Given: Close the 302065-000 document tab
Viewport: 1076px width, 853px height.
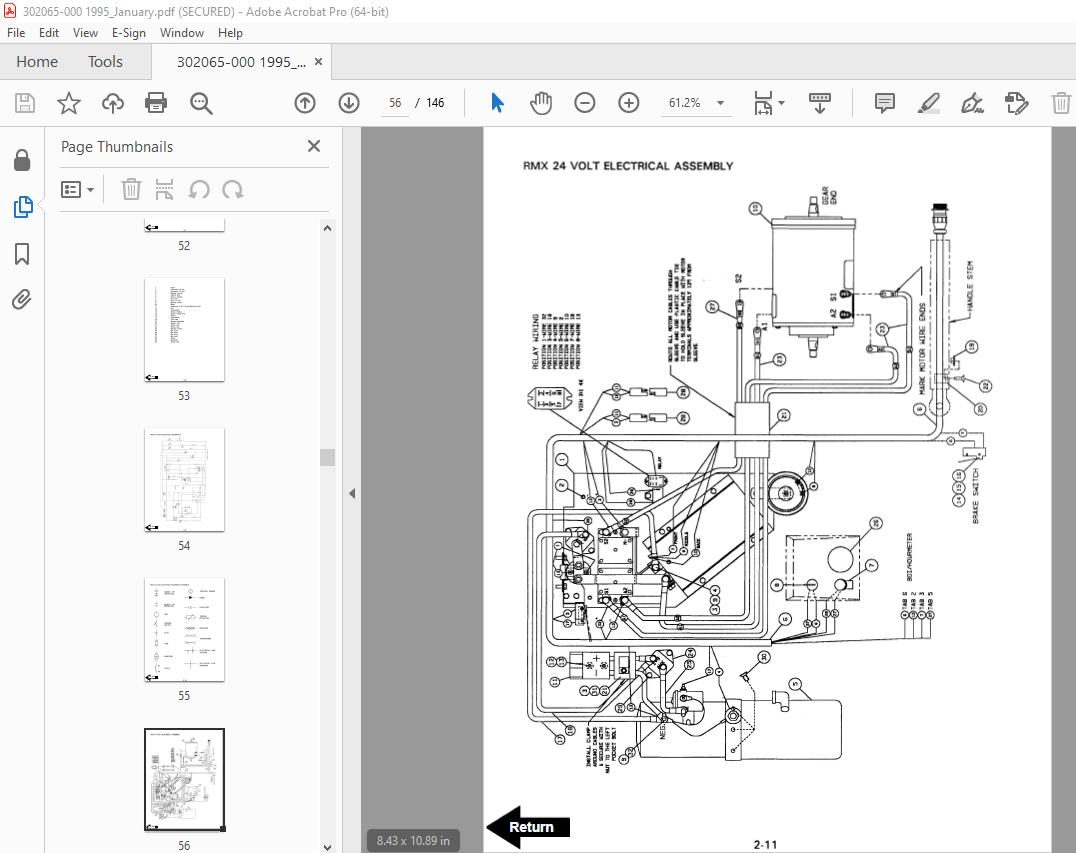Looking at the screenshot, I should (318, 62).
